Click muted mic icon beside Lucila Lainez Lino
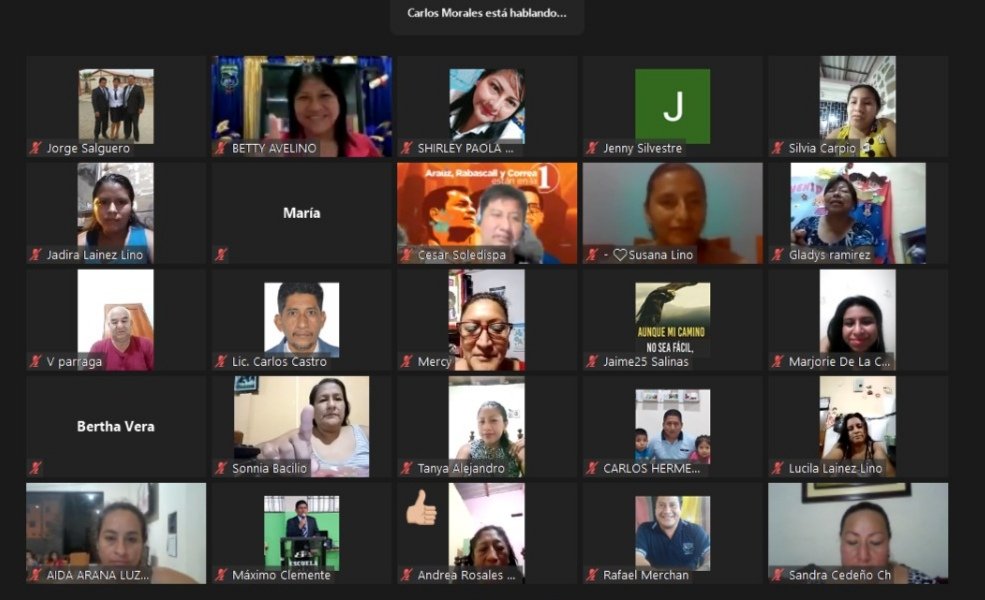The height and width of the screenshot is (600, 985). point(777,468)
